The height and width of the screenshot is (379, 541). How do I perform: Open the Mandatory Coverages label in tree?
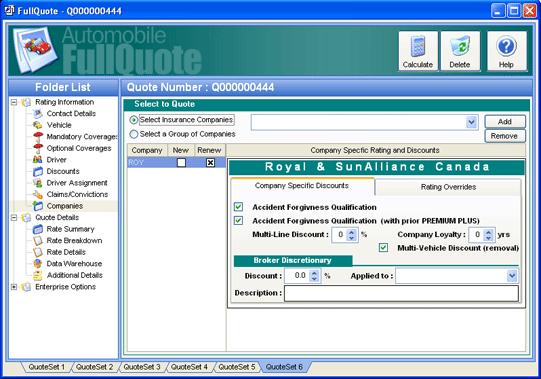click(x=82, y=137)
